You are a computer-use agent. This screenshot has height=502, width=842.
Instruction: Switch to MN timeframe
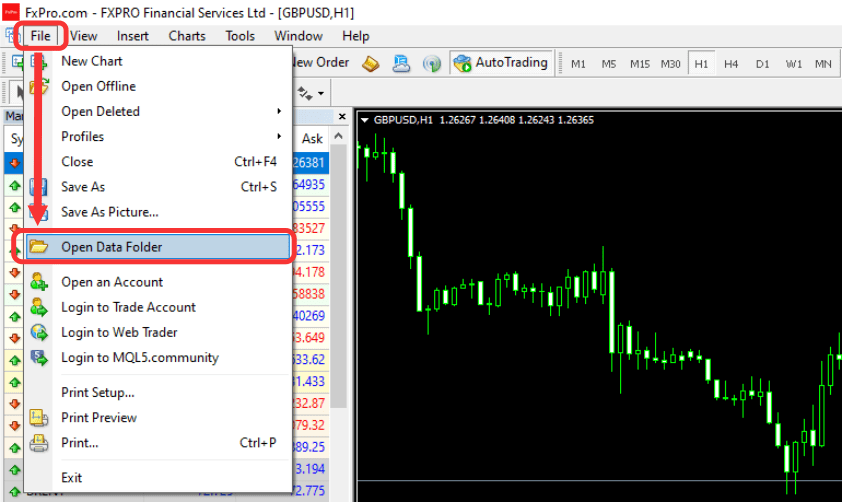point(823,64)
